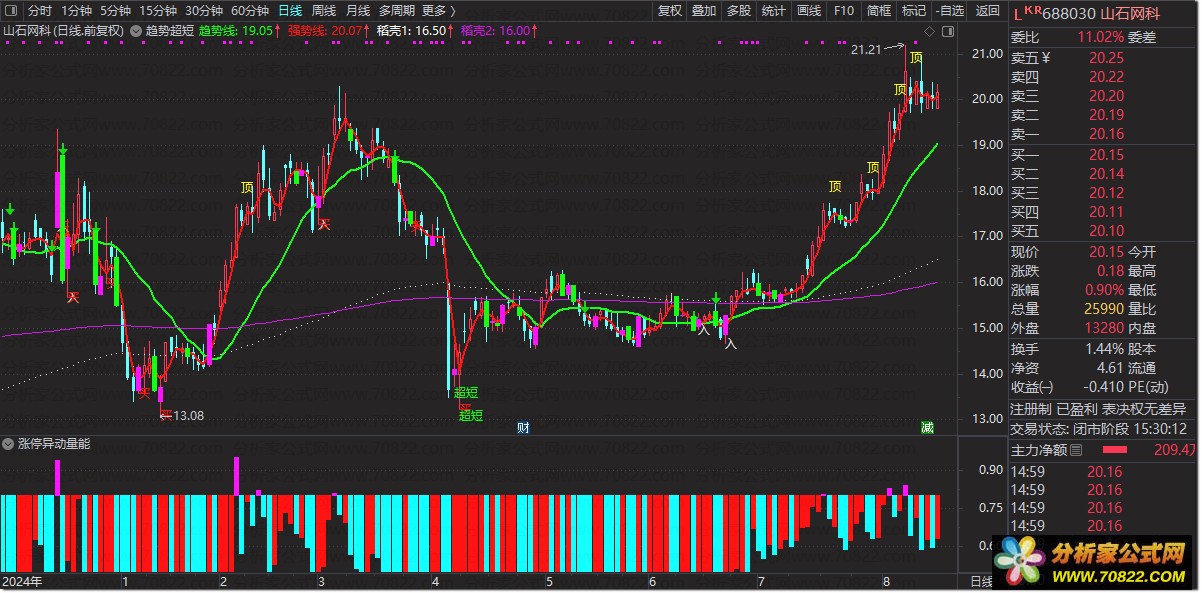Viewport: 1202px width, 593px height.
Task: Open the 标记 mark menu
Action: pyautogui.click(x=914, y=11)
